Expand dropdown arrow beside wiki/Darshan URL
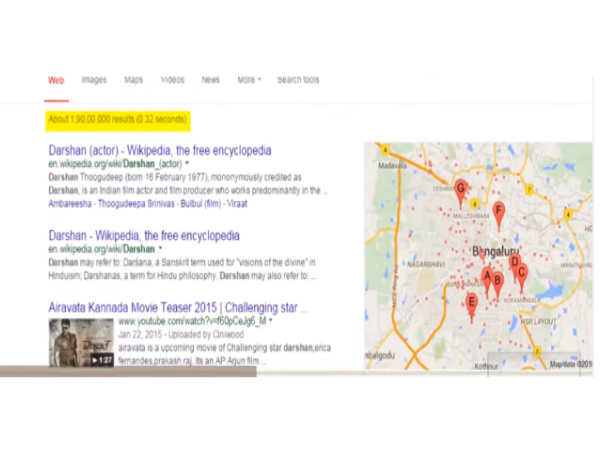The image size is (600, 450). [160, 249]
